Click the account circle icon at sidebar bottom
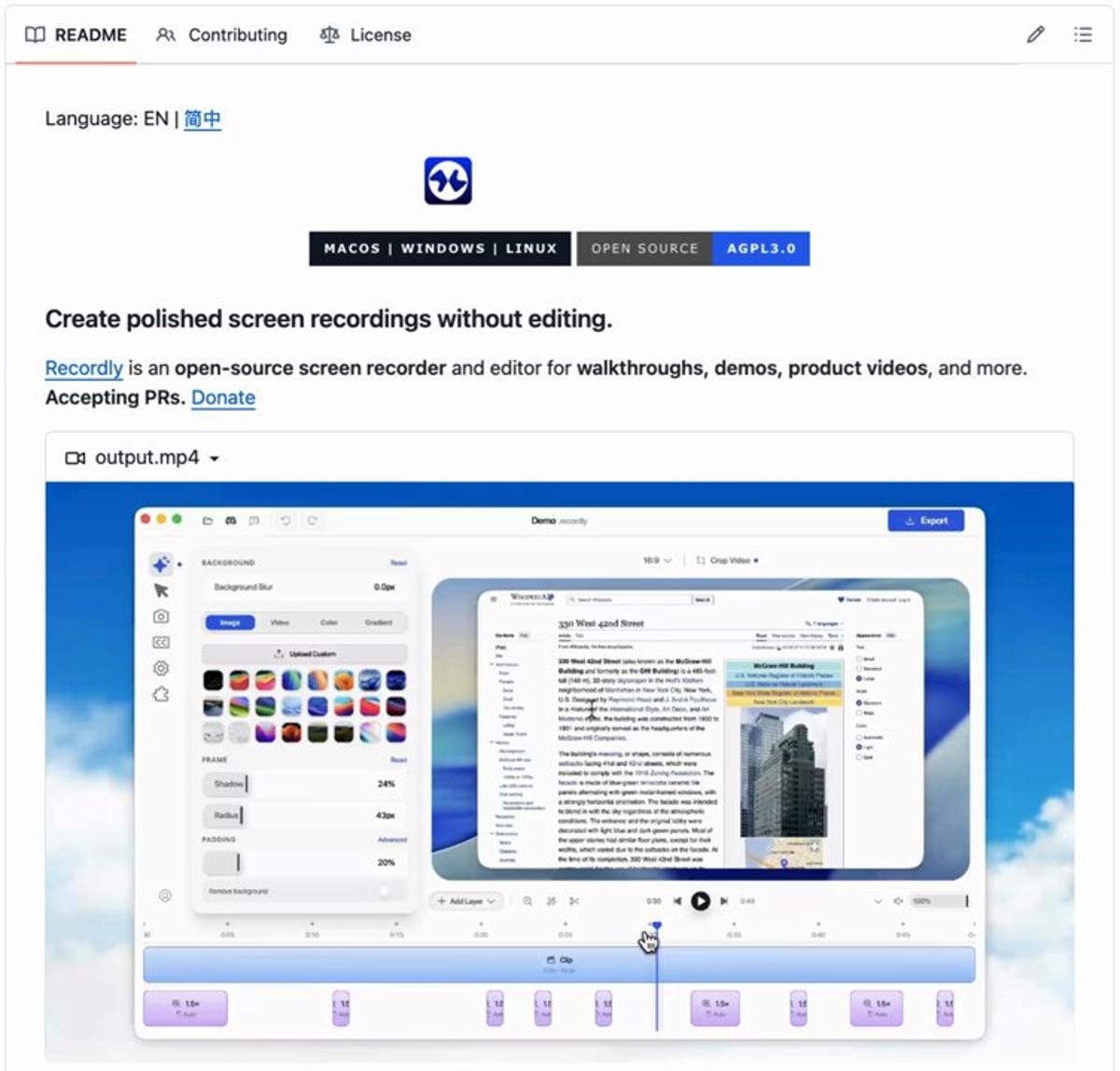This screenshot has width=1120, height=1071. click(x=165, y=896)
